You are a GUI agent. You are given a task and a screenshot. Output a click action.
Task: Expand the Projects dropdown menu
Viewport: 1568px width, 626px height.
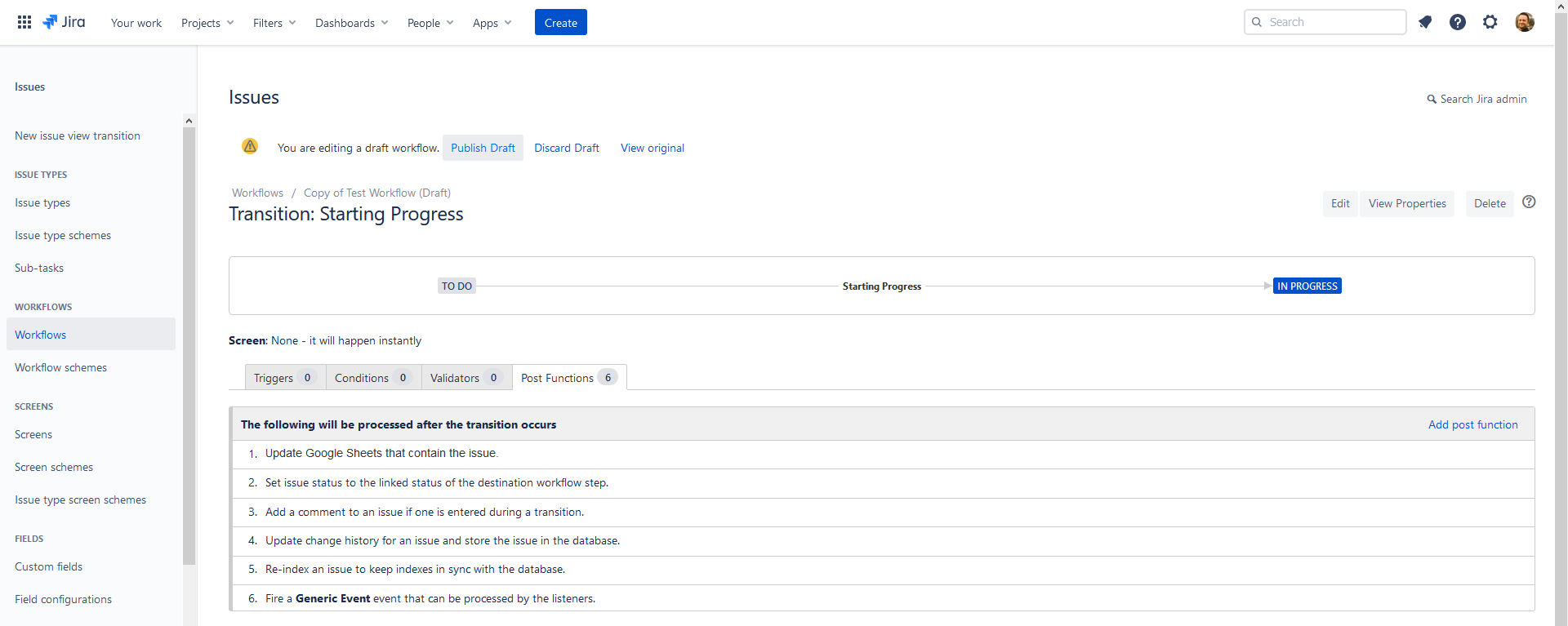click(207, 23)
